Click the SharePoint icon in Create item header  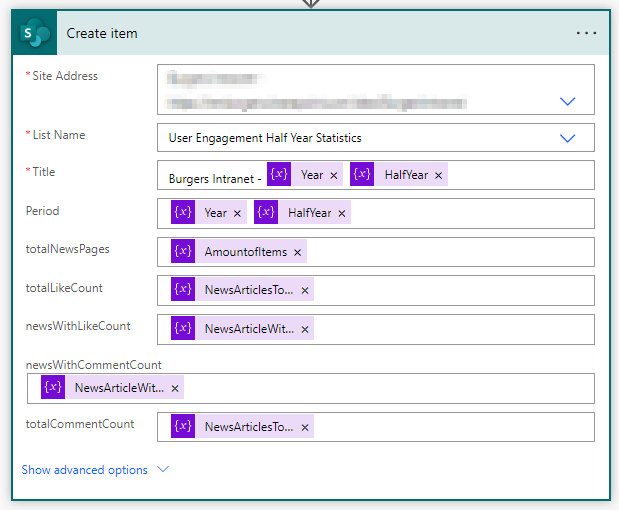pyautogui.click(x=35, y=33)
